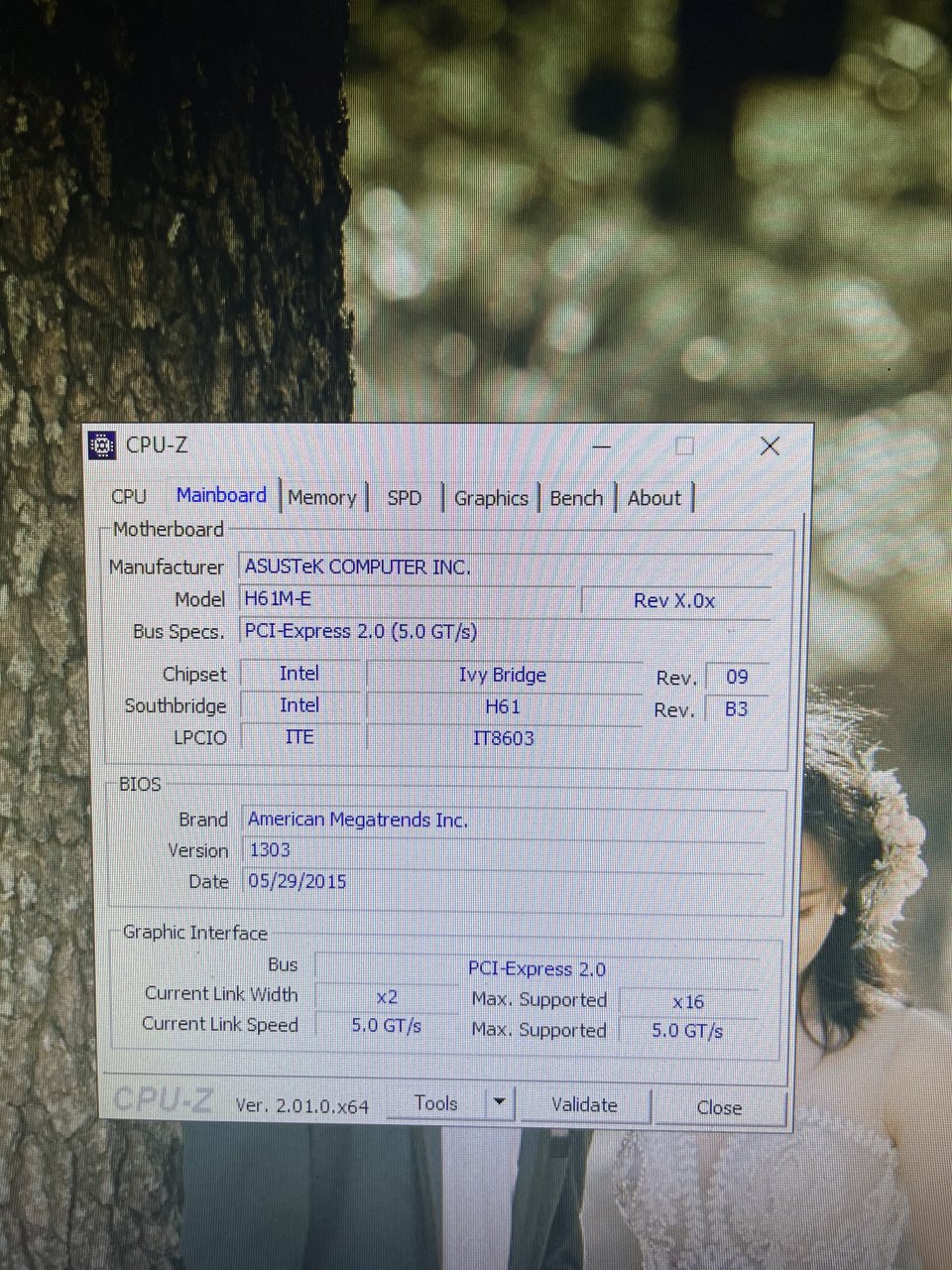Screen dimensions: 952x1270
Task: Go to the SPD tab
Action: click(x=405, y=498)
